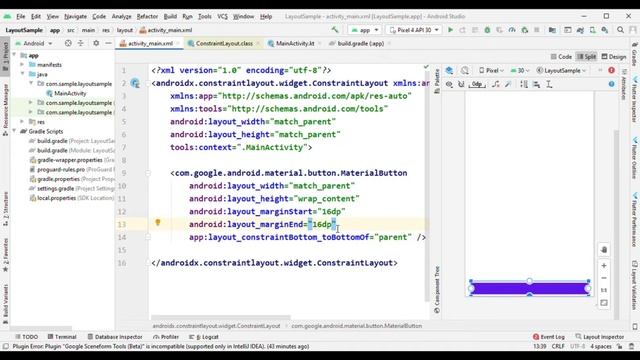
Task: Open the Pixel 4 API 30 device dropdown
Action: coord(414,30)
